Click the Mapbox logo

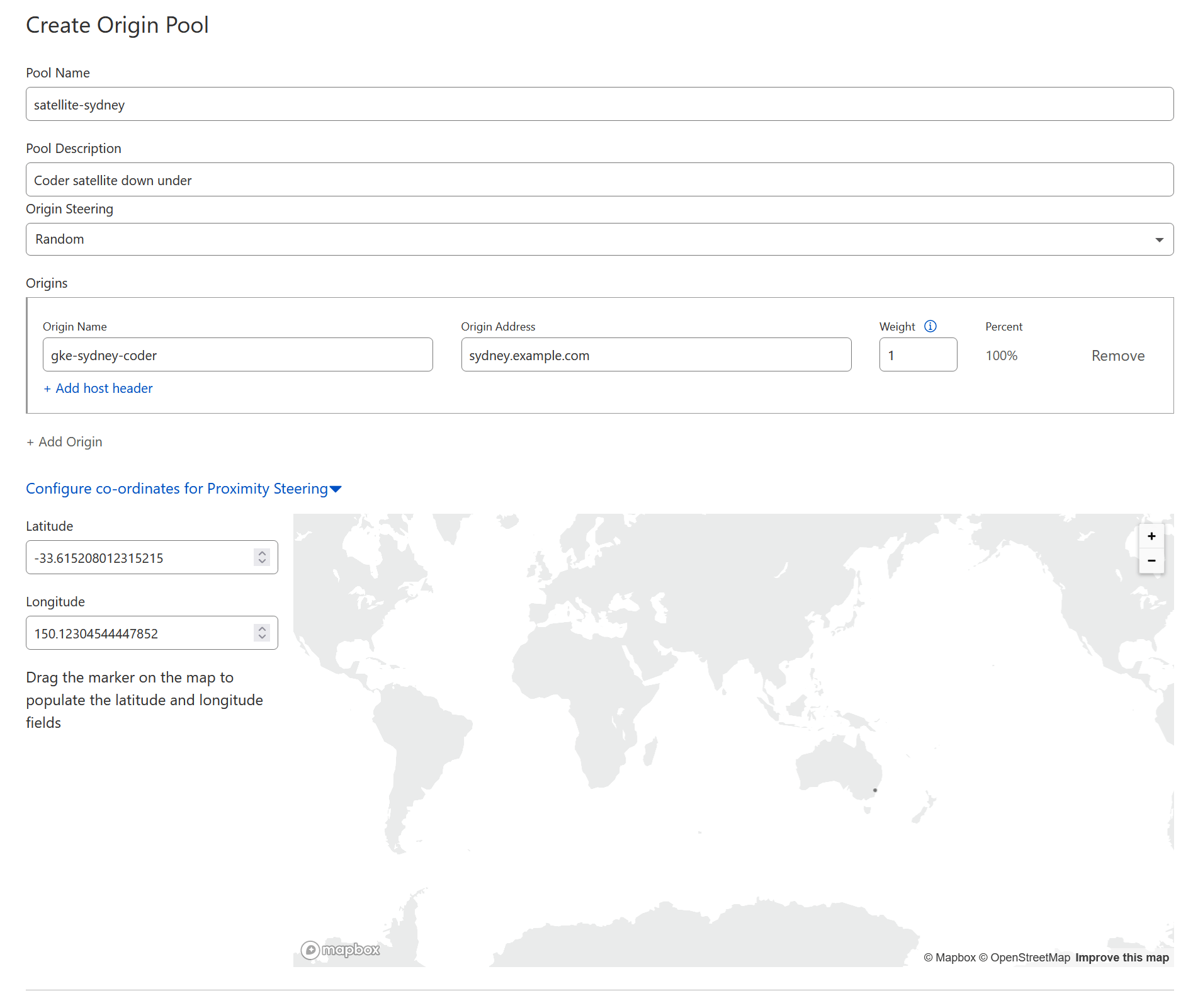point(341,949)
